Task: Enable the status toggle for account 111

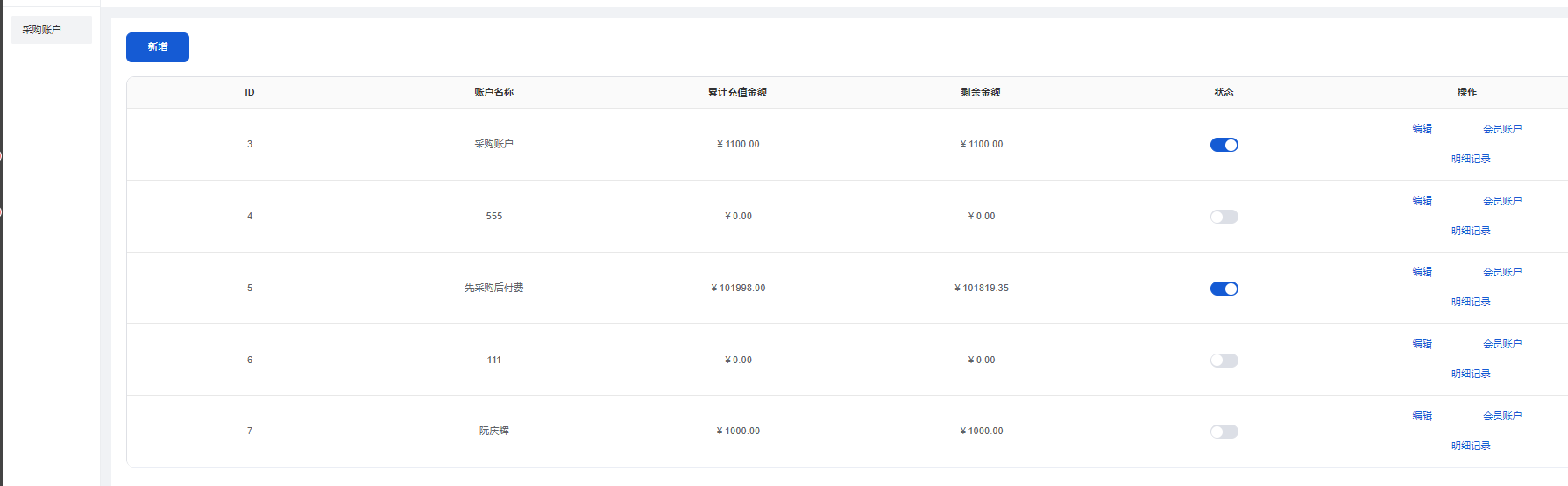Action: point(1224,361)
